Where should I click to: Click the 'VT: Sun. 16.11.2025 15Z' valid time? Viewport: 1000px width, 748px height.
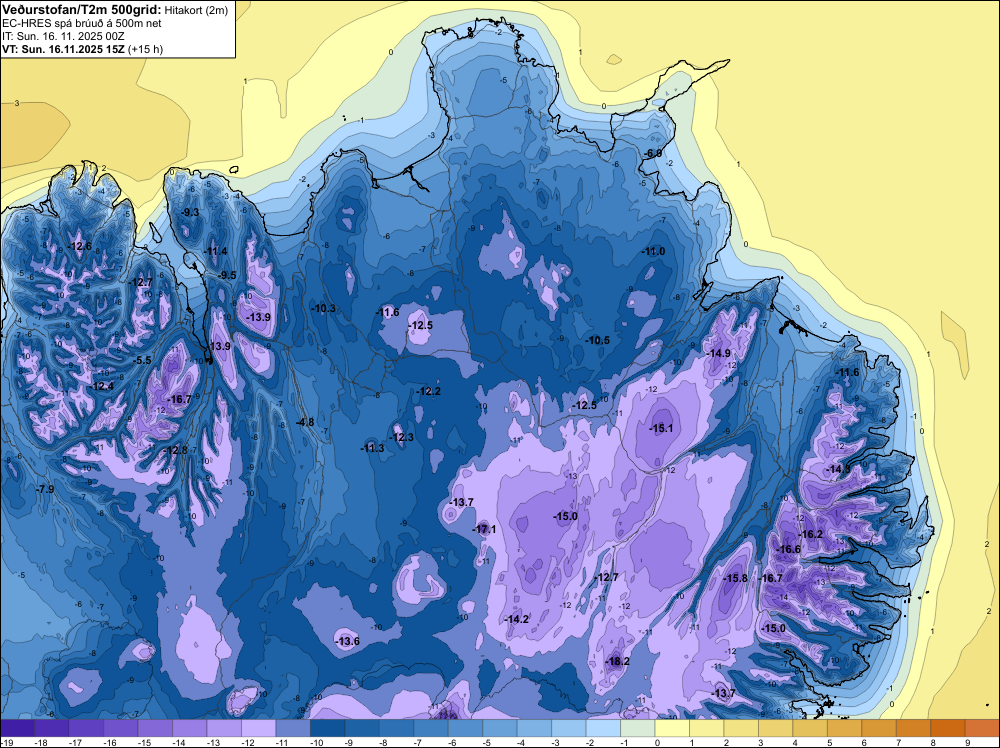pyautogui.click(x=64, y=49)
